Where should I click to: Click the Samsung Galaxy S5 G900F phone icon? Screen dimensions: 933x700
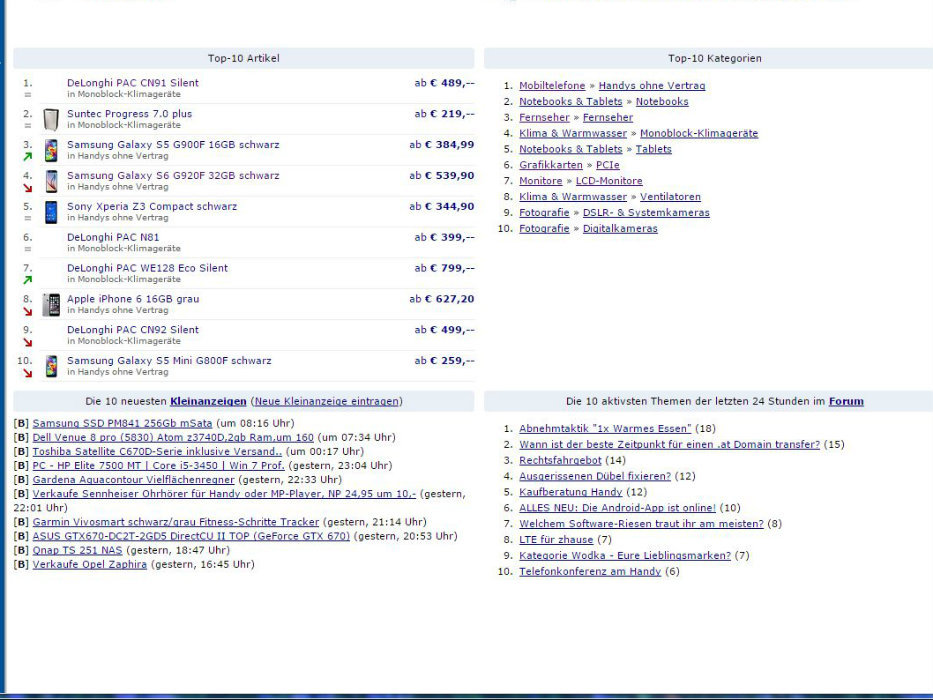(x=51, y=150)
